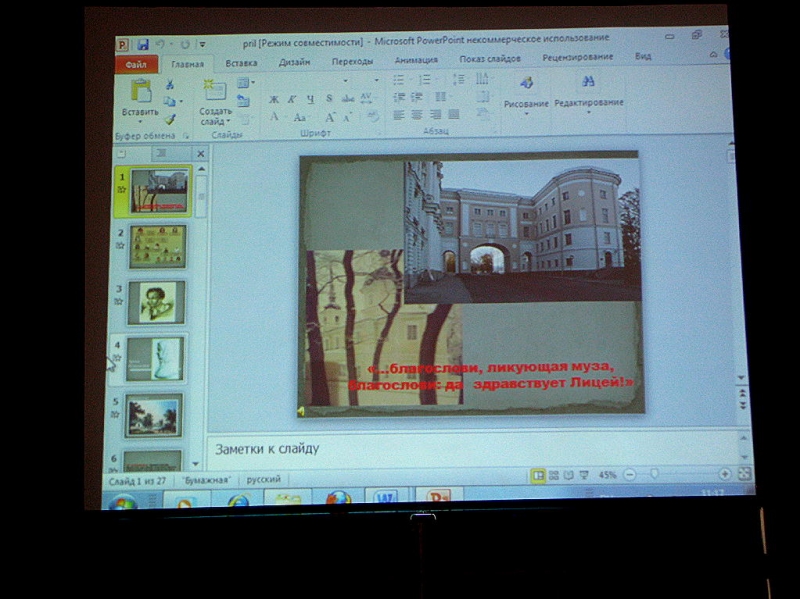Create a new slide with Создать слайд

tap(215, 102)
